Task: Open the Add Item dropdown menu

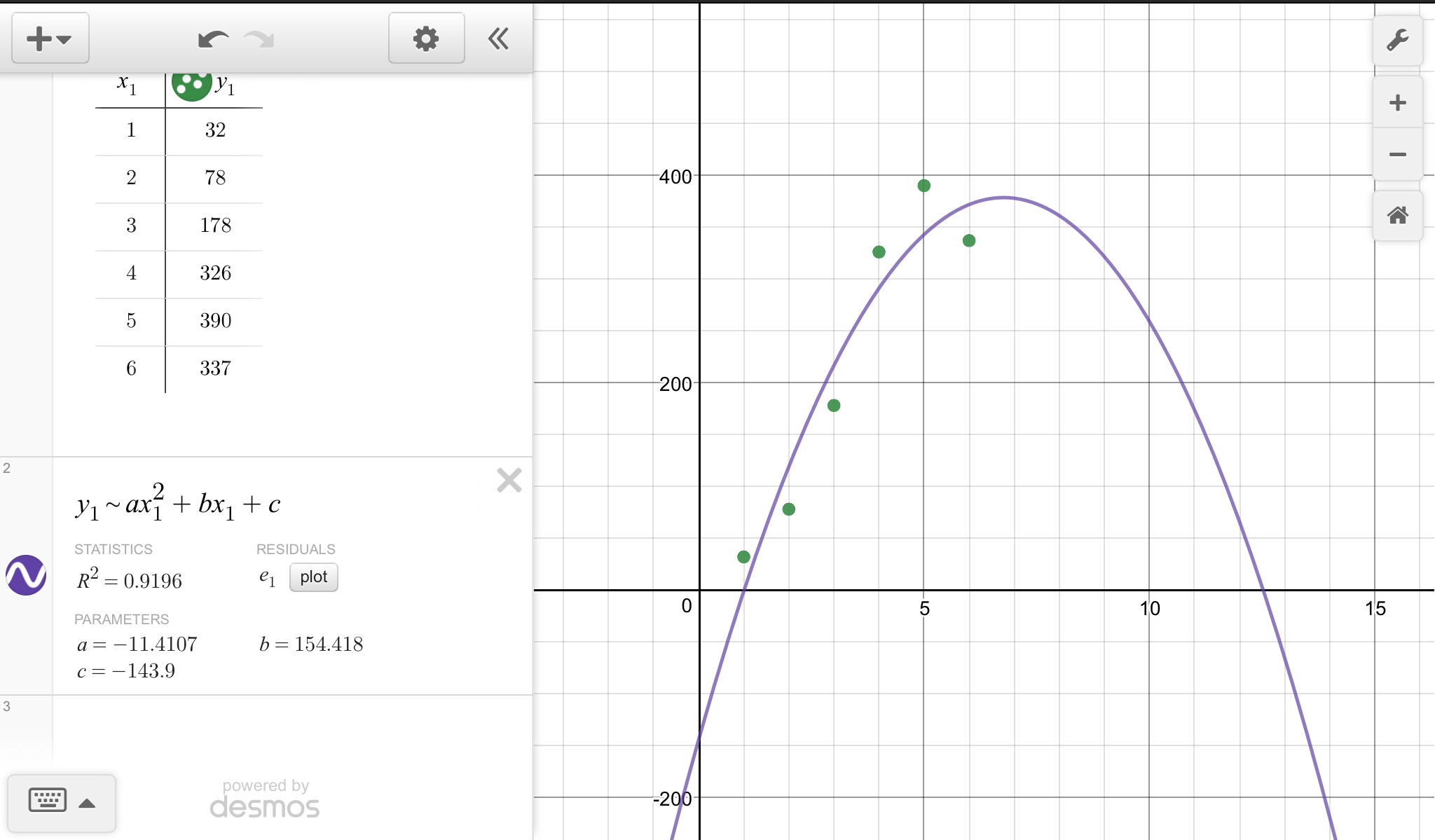Action: pyautogui.click(x=50, y=39)
